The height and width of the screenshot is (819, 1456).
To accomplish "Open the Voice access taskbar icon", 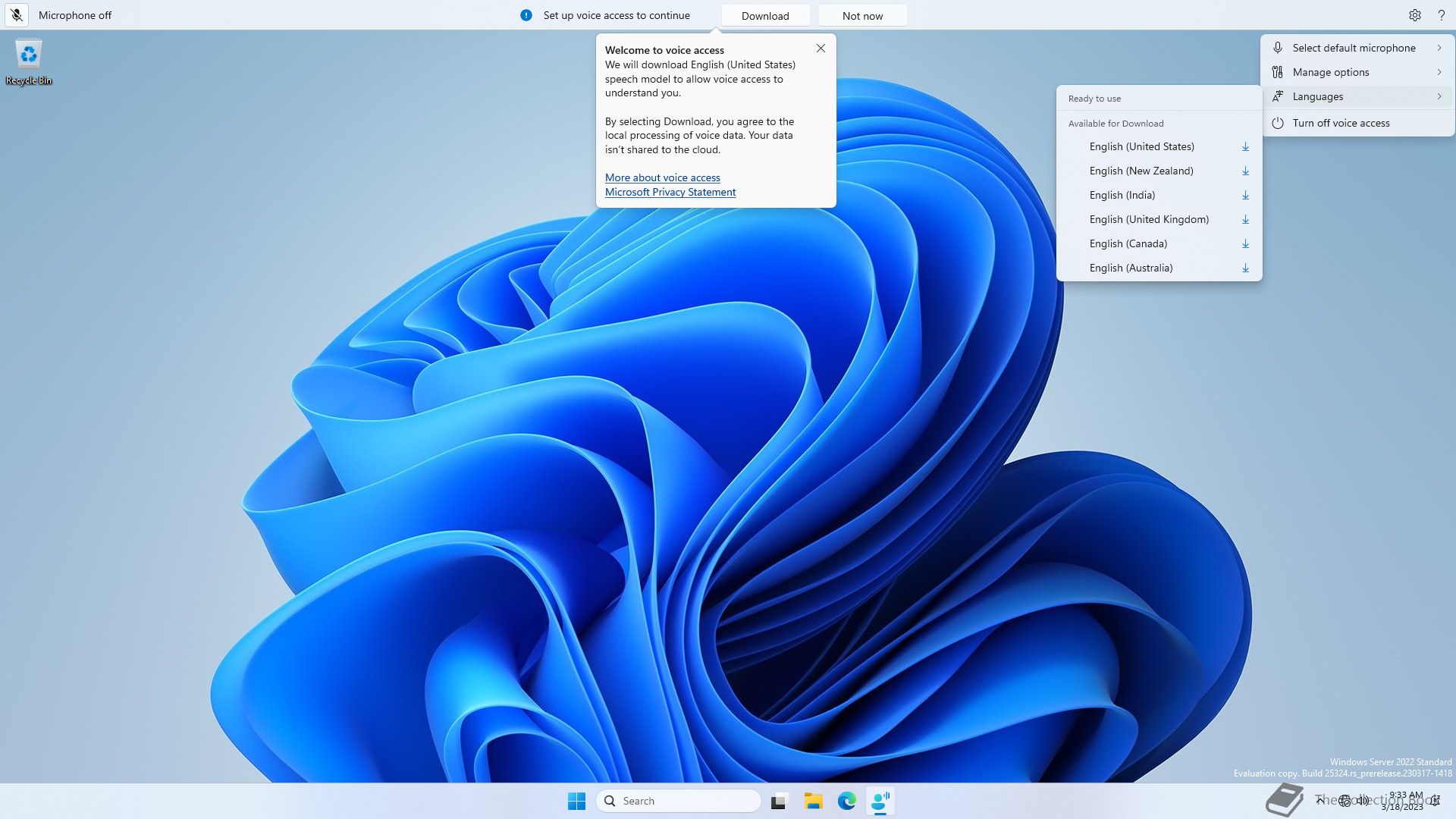I will pos(880,801).
